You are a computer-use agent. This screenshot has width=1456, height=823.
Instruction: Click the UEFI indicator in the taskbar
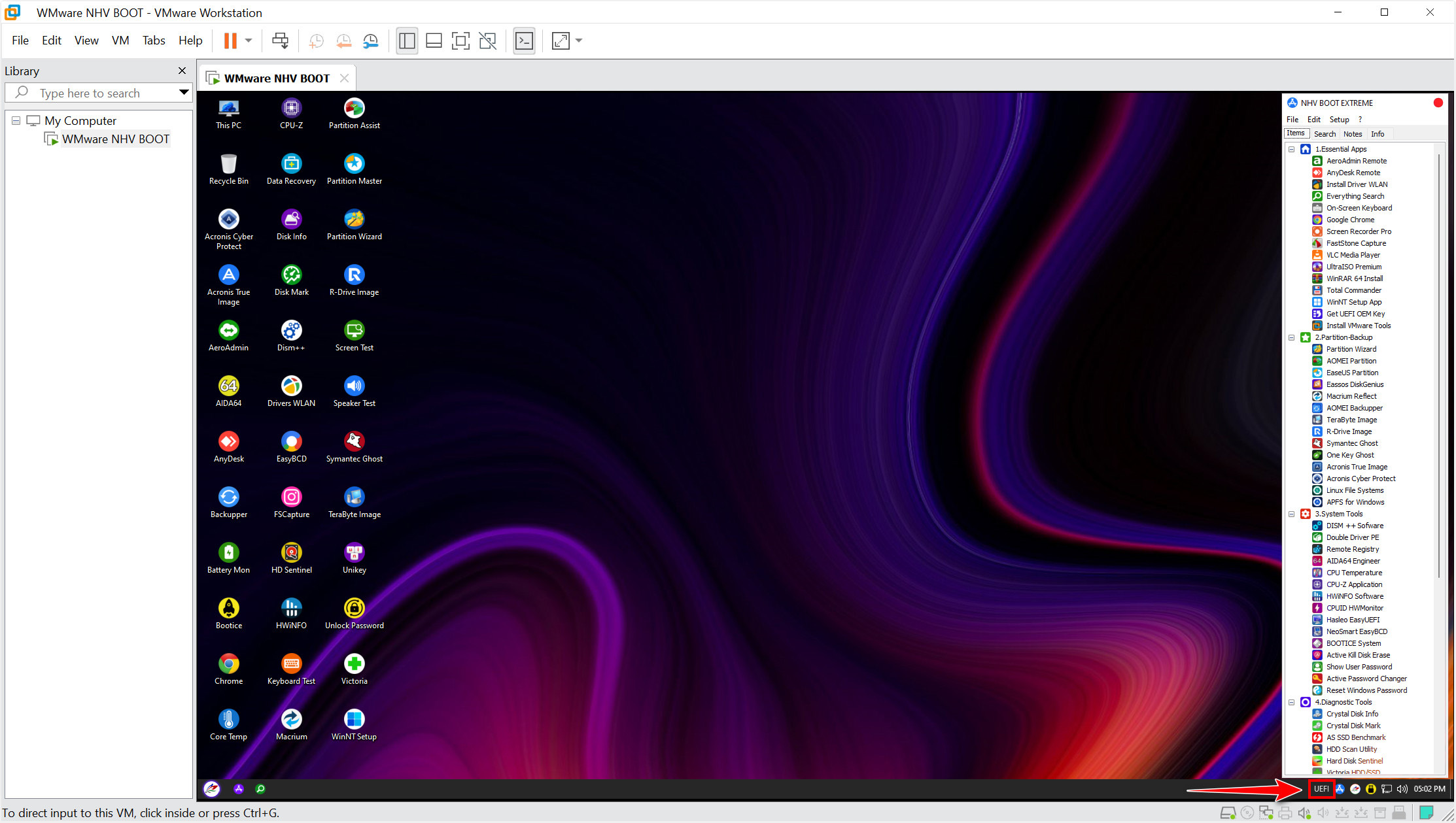[1321, 789]
